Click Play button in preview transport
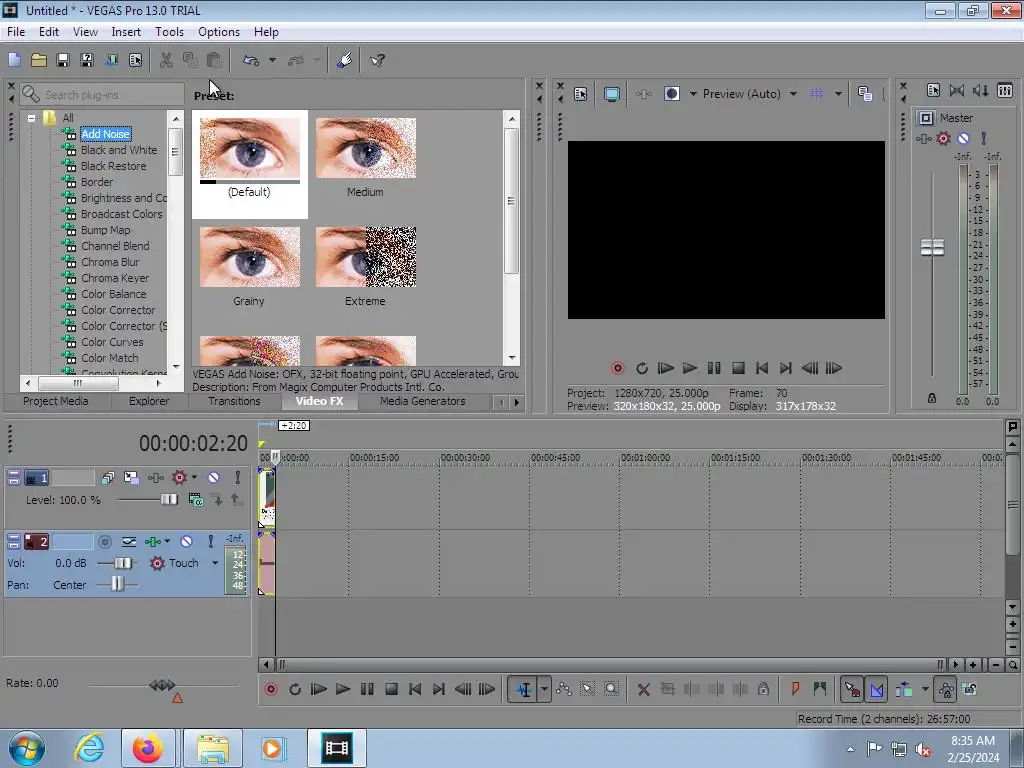Viewport: 1024px width, 768px height. tap(690, 368)
